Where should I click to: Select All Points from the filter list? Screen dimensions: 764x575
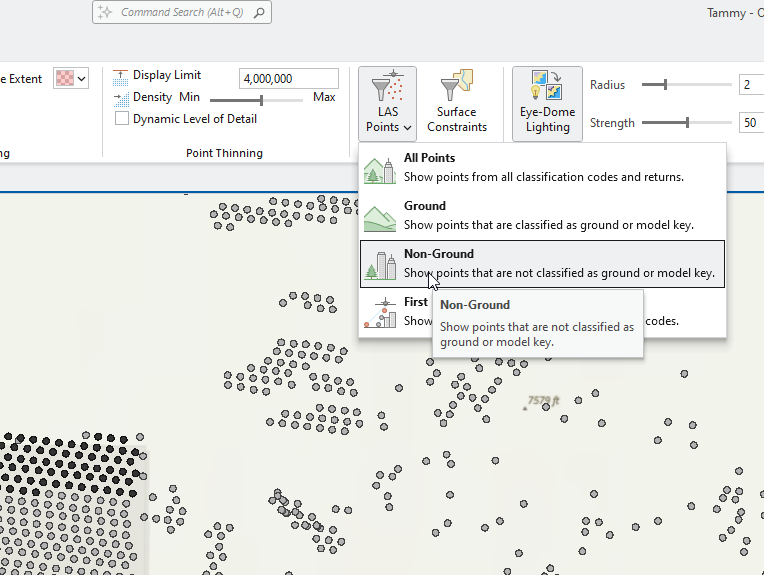coord(541,167)
